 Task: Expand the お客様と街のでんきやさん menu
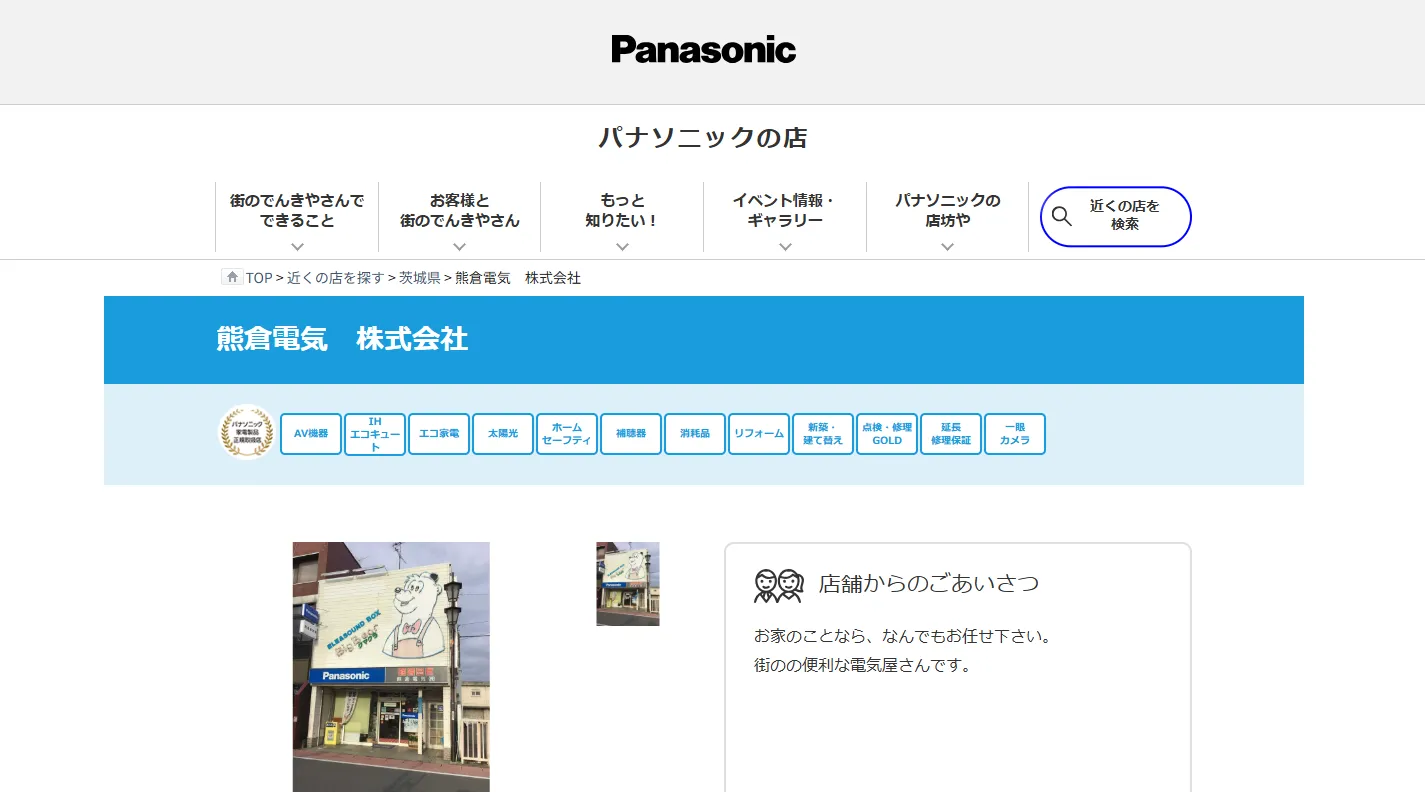[460, 218]
